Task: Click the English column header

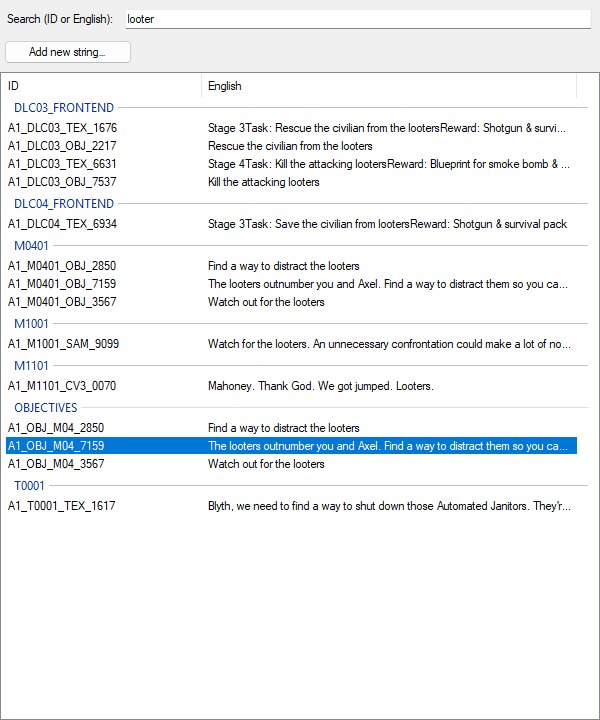Action: point(389,86)
